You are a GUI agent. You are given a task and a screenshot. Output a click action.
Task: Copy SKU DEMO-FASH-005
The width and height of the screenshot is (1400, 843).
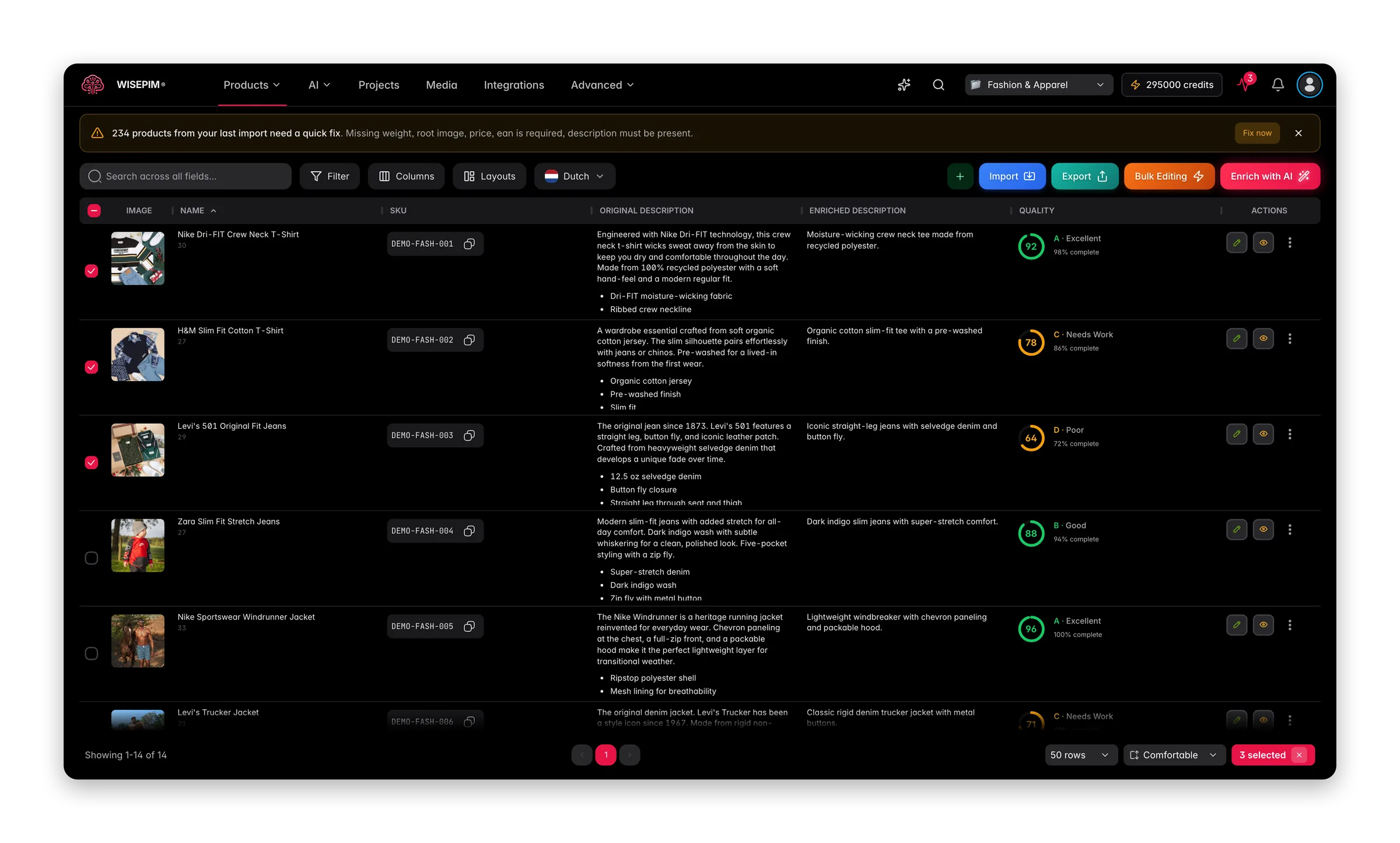[469, 627]
